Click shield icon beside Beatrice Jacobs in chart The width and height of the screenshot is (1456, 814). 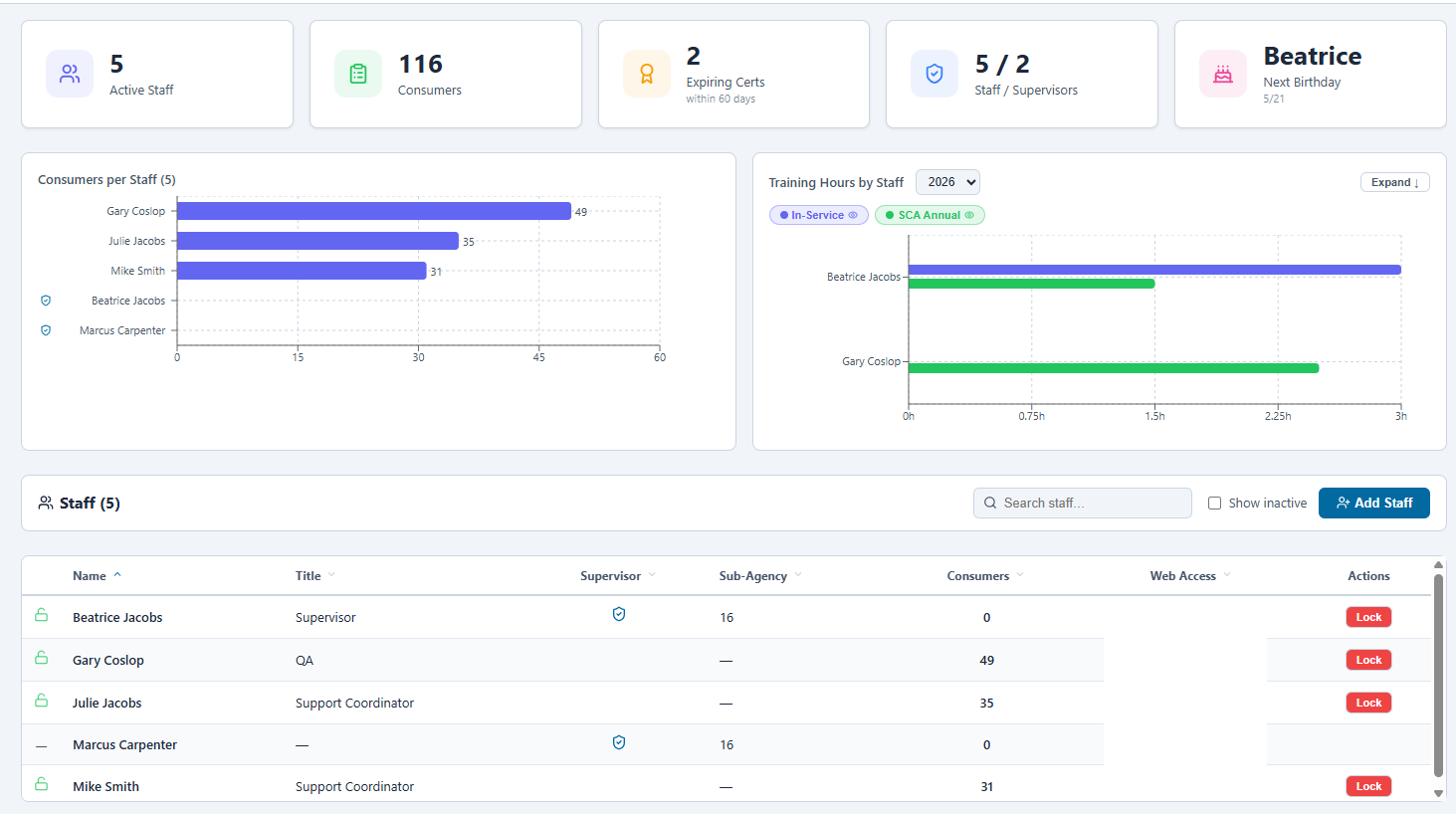tap(46, 301)
